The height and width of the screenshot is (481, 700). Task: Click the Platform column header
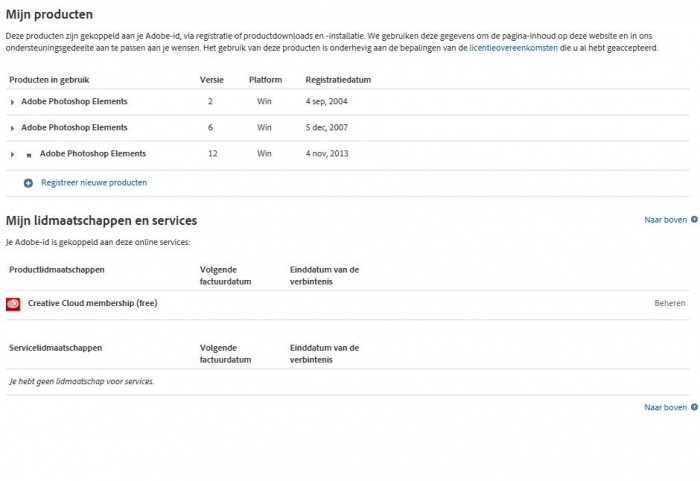click(x=266, y=80)
